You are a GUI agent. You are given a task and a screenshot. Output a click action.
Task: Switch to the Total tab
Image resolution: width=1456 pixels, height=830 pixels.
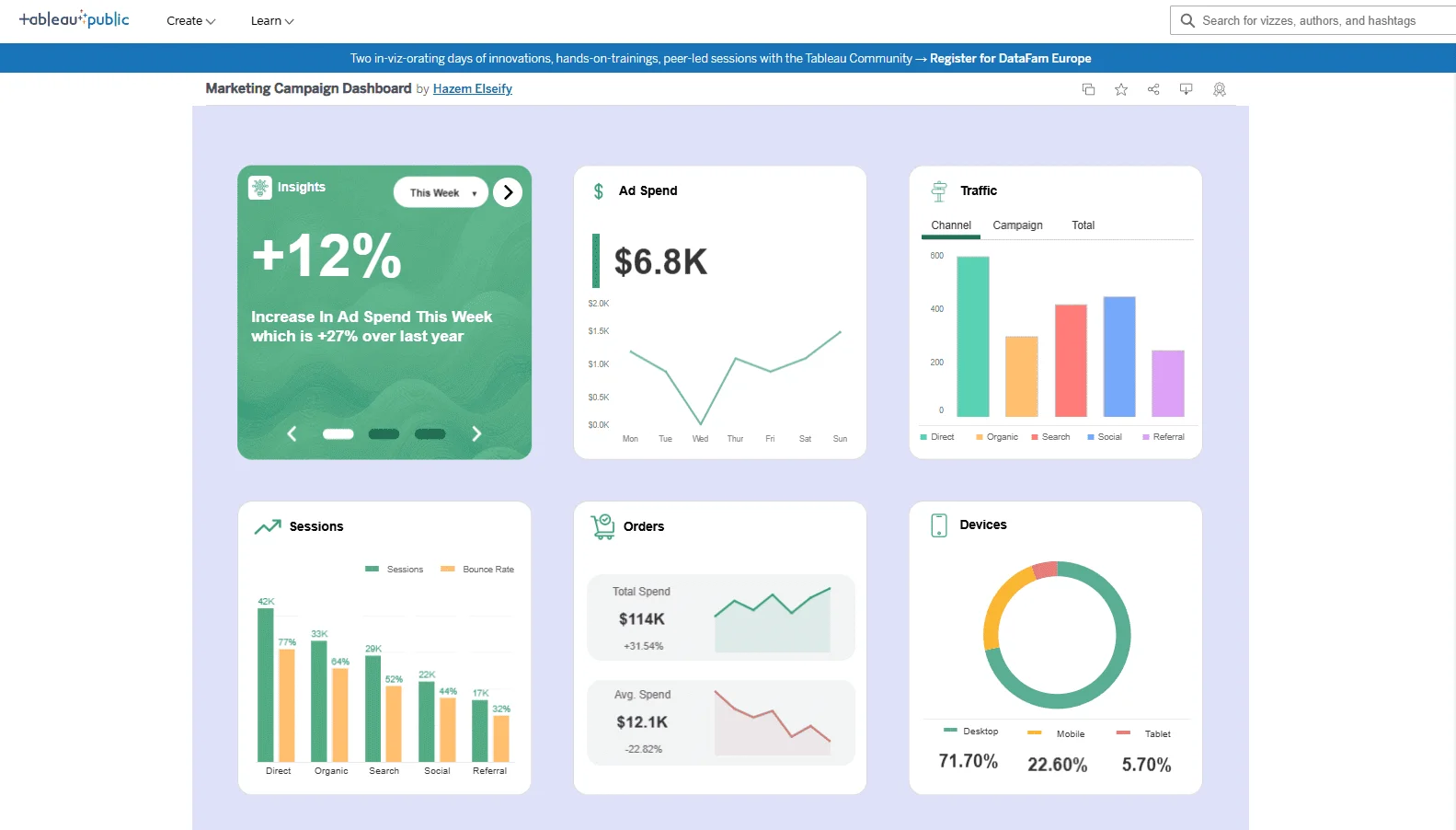(1083, 225)
